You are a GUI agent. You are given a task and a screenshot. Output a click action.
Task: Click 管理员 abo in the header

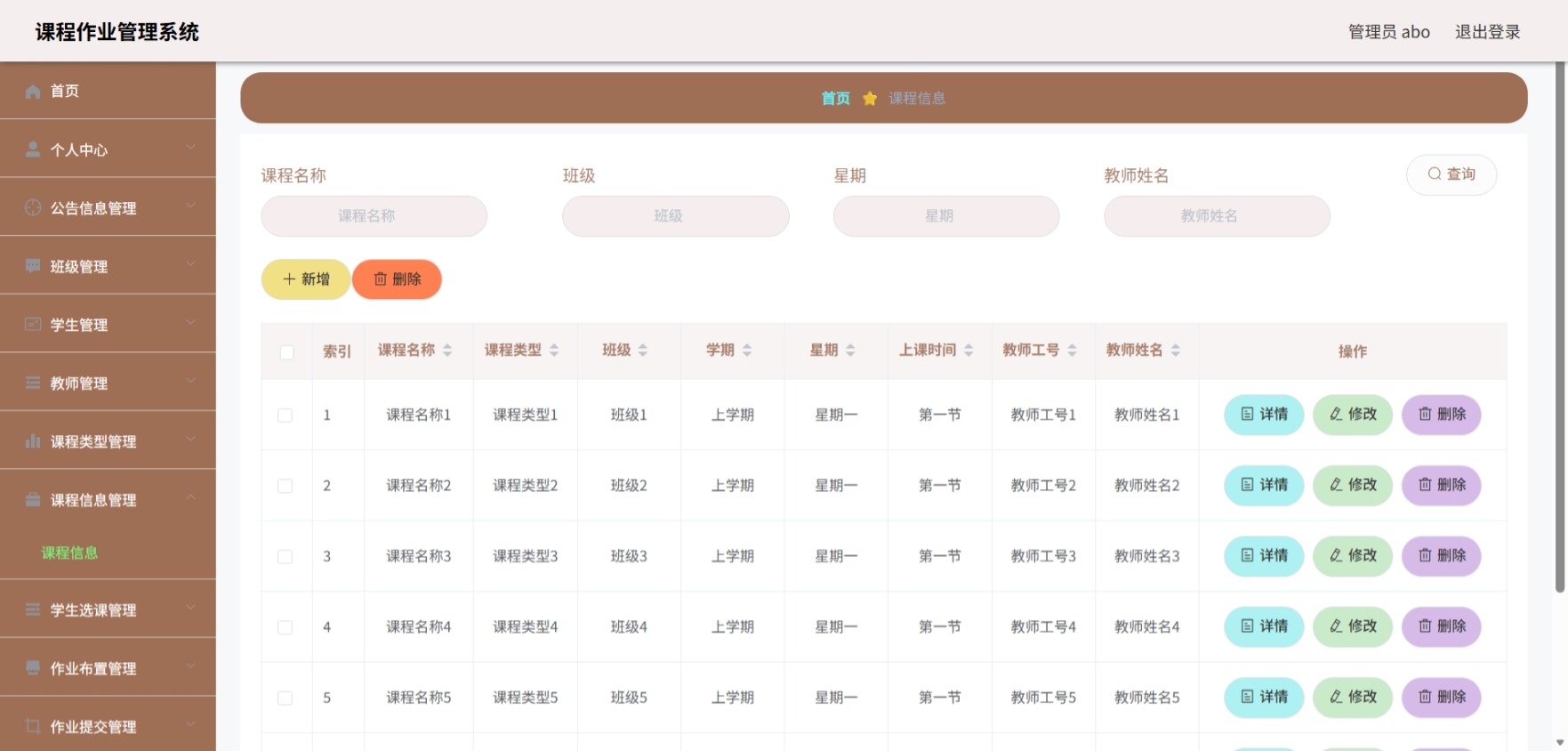[1388, 32]
